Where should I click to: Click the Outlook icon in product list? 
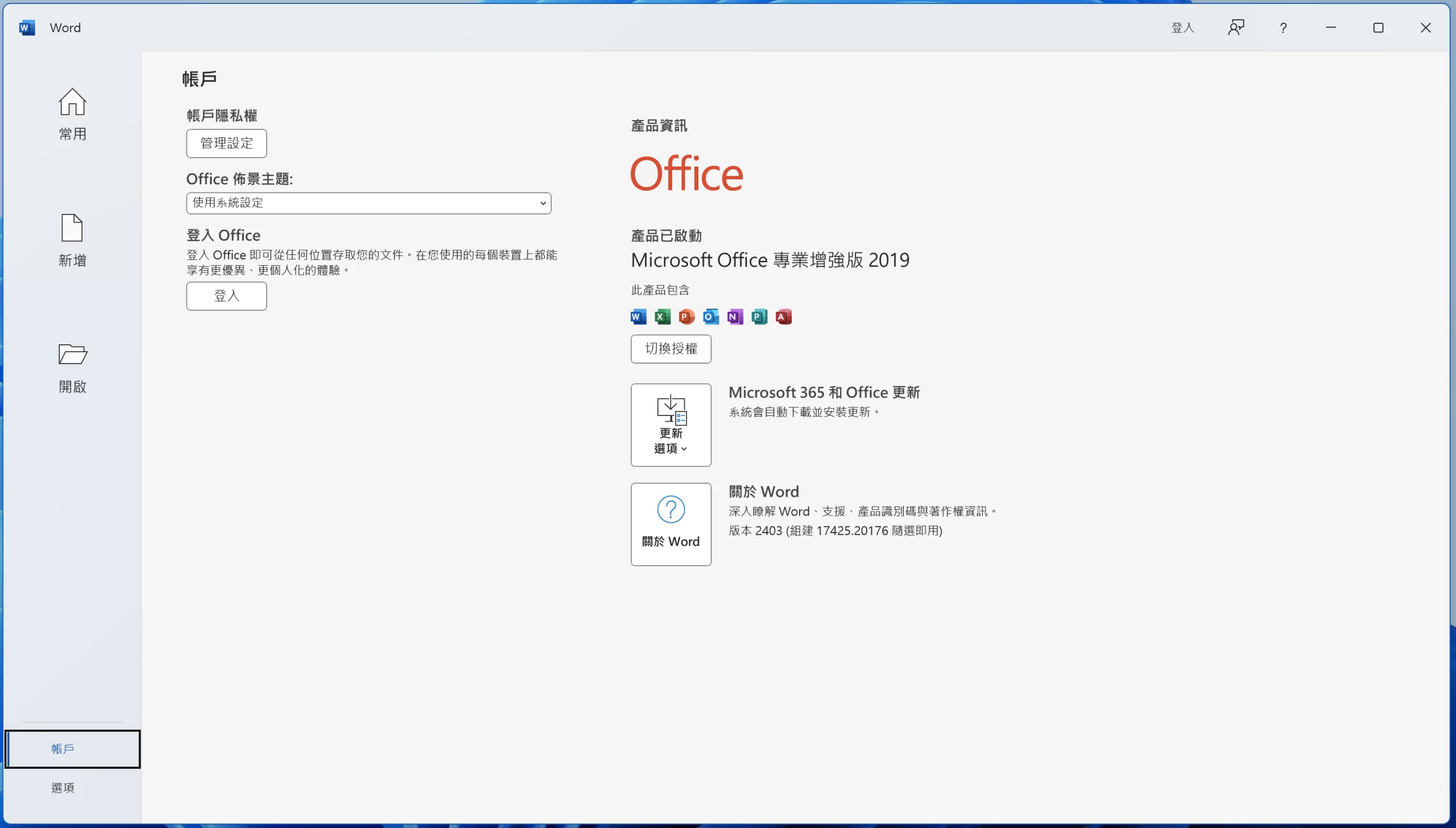tap(710, 317)
